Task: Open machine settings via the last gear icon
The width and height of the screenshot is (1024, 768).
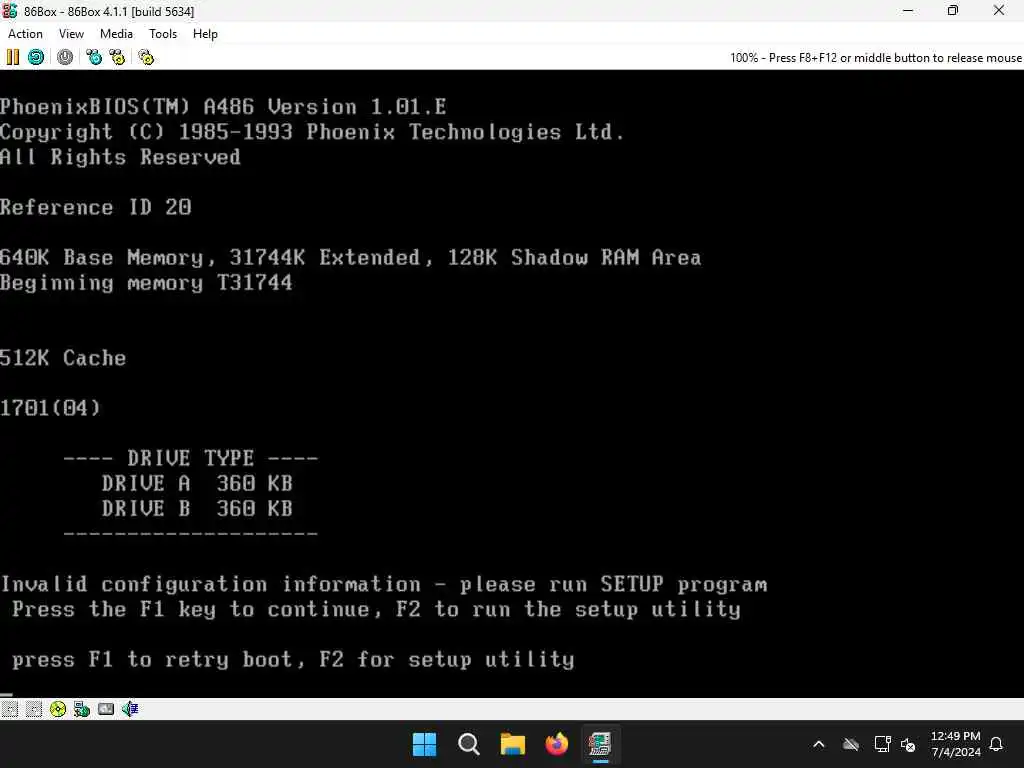Action: (x=146, y=57)
